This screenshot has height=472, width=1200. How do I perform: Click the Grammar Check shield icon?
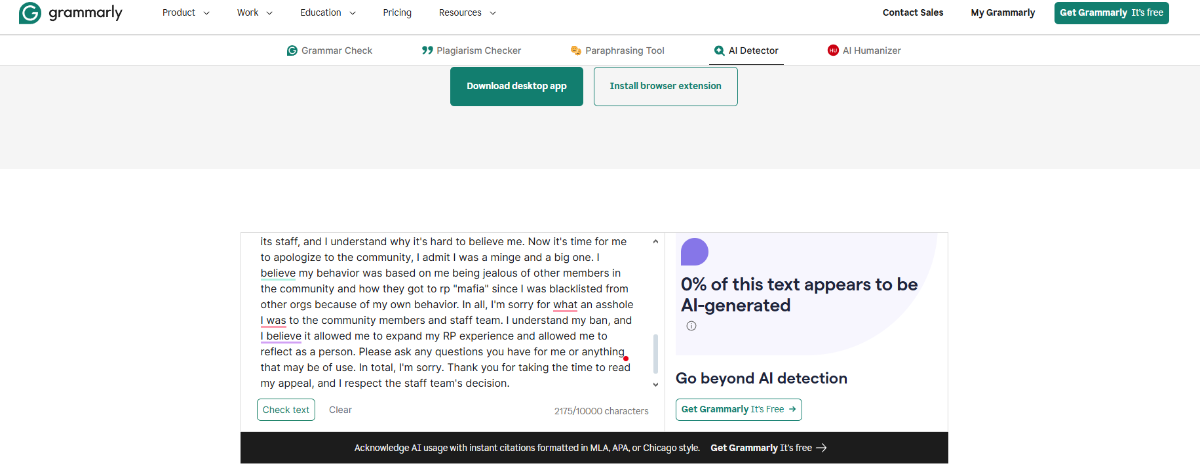tap(292, 51)
